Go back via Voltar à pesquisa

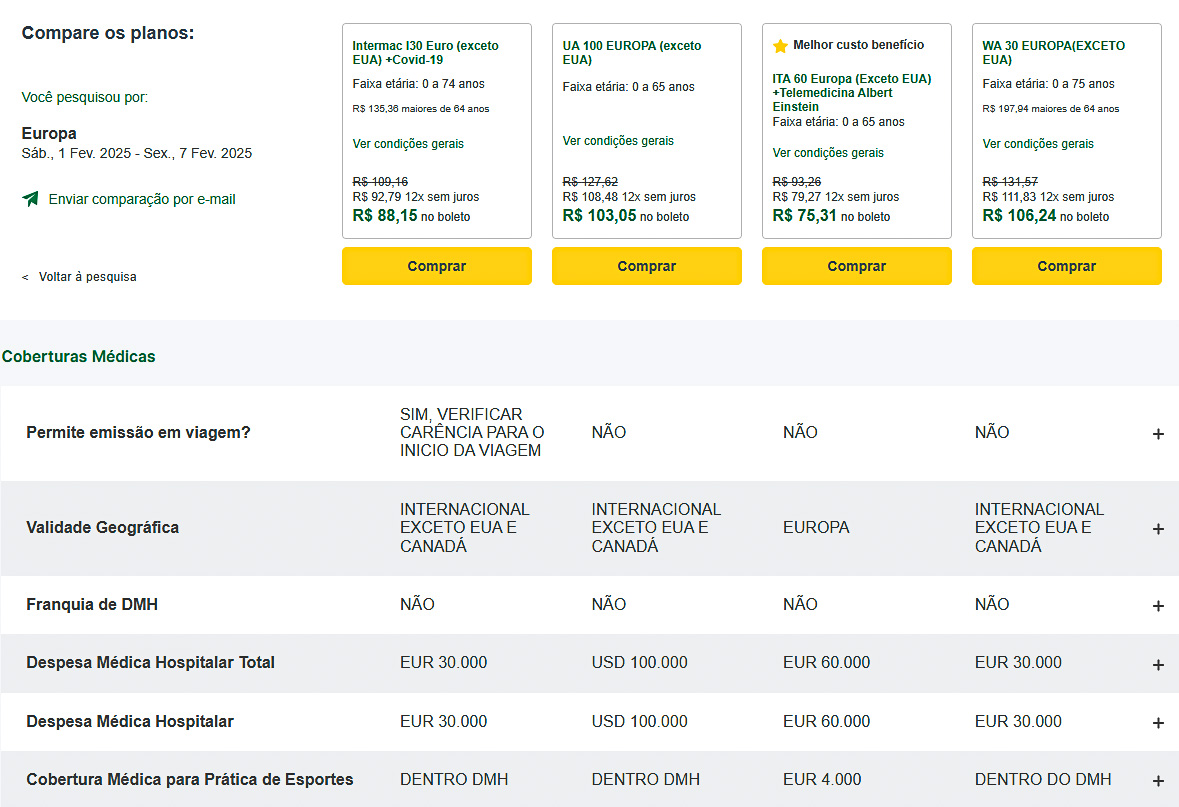pyautogui.click(x=87, y=277)
